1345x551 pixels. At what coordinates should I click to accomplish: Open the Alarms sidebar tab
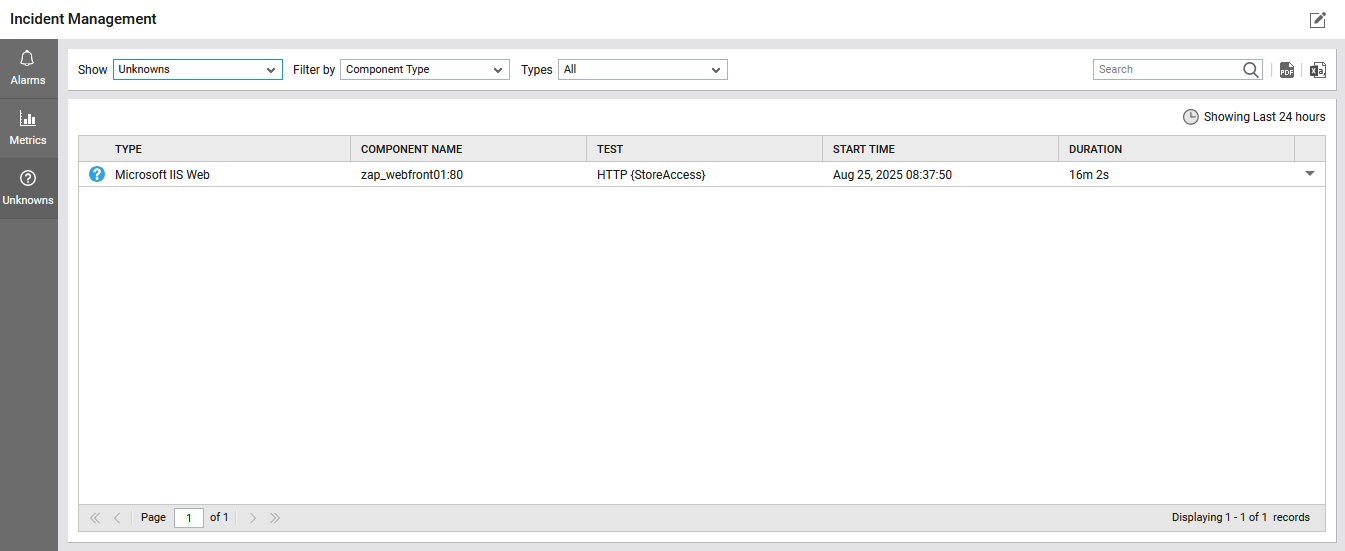[28, 68]
